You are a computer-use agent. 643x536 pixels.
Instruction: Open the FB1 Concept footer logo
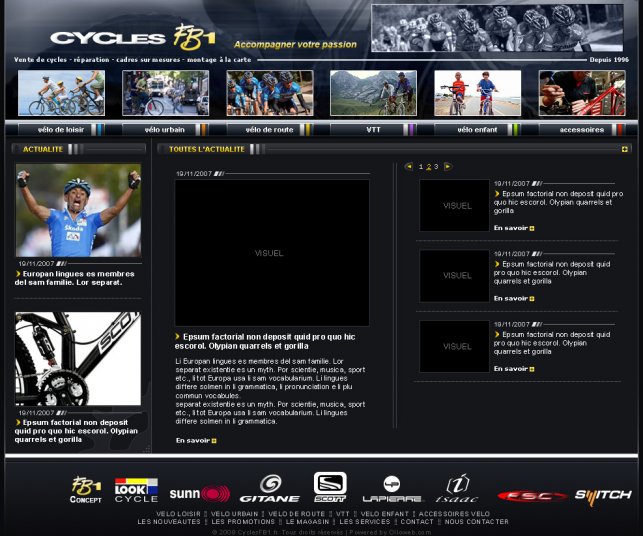86,490
